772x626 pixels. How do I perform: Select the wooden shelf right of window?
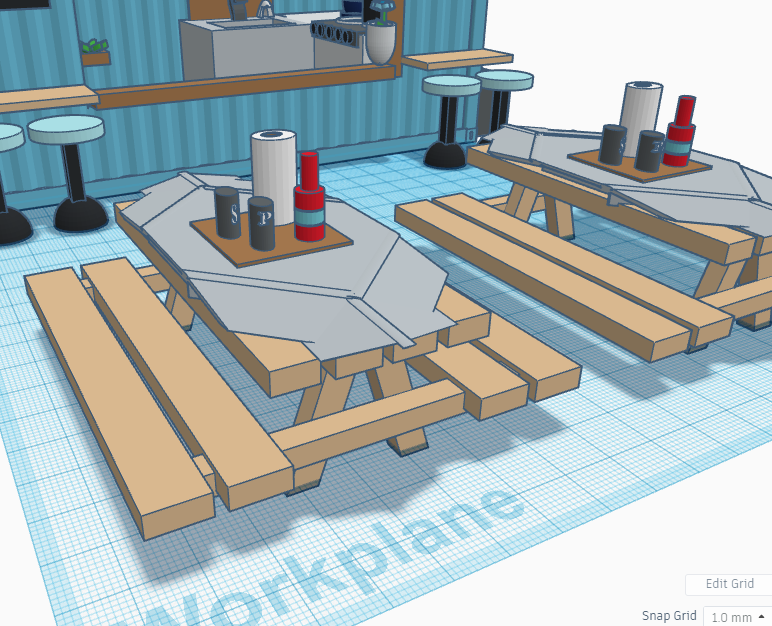pyautogui.click(x=457, y=59)
